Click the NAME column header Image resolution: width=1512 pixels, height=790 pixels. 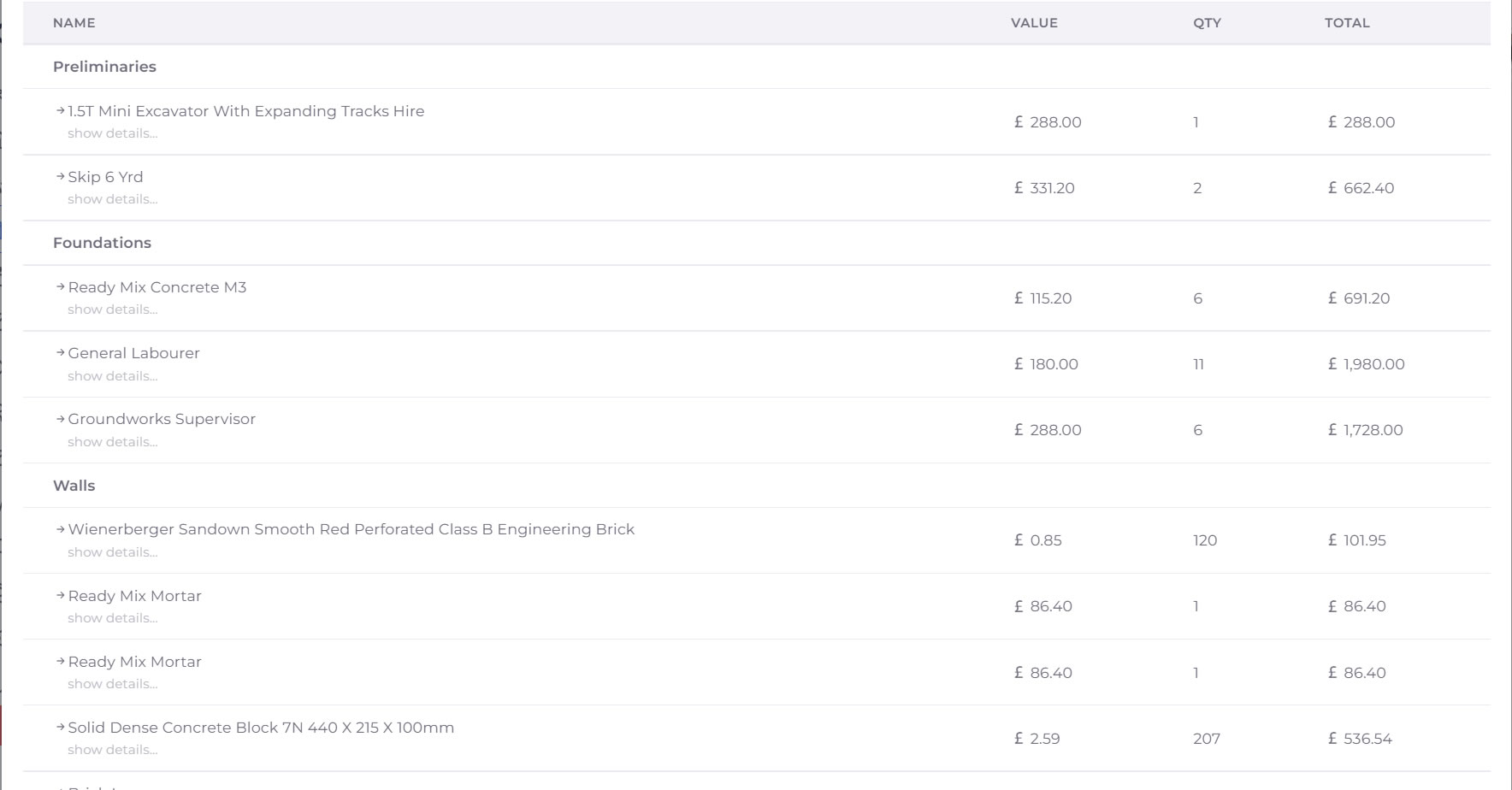point(74,23)
